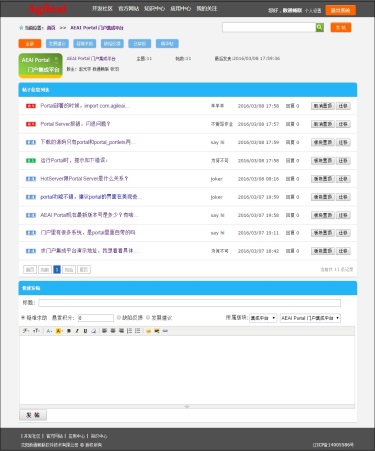Click the first-page pagination button

coord(30,269)
